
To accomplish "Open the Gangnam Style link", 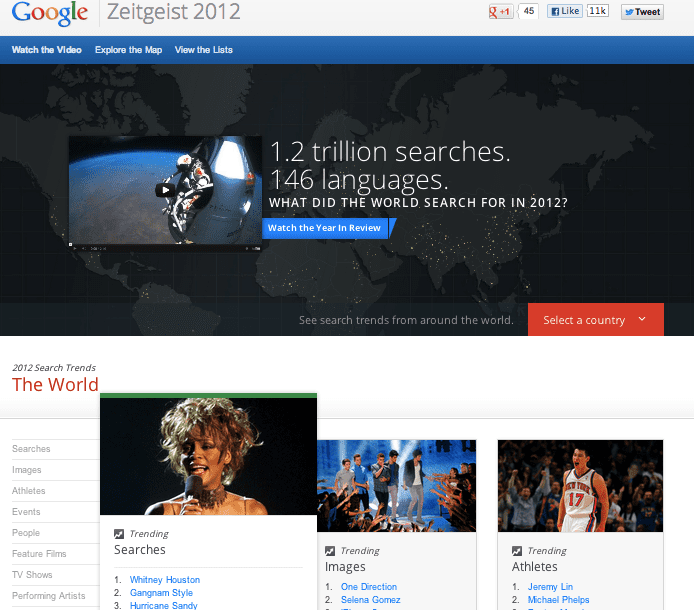I will click(x=161, y=592).
